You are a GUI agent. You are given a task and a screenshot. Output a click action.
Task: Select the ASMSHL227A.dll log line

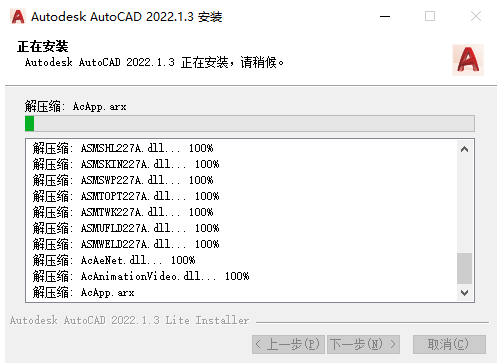(123, 148)
